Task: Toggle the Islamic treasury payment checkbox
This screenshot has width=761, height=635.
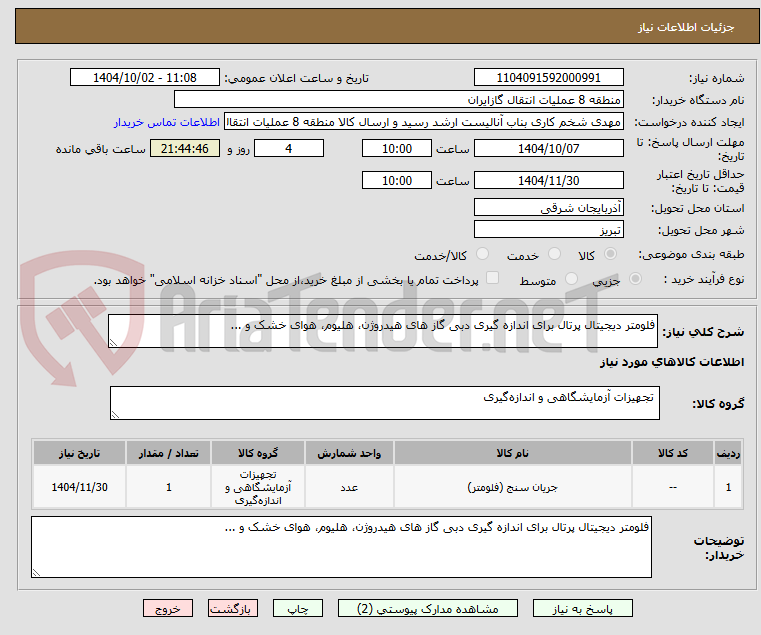Action: [x=492, y=278]
